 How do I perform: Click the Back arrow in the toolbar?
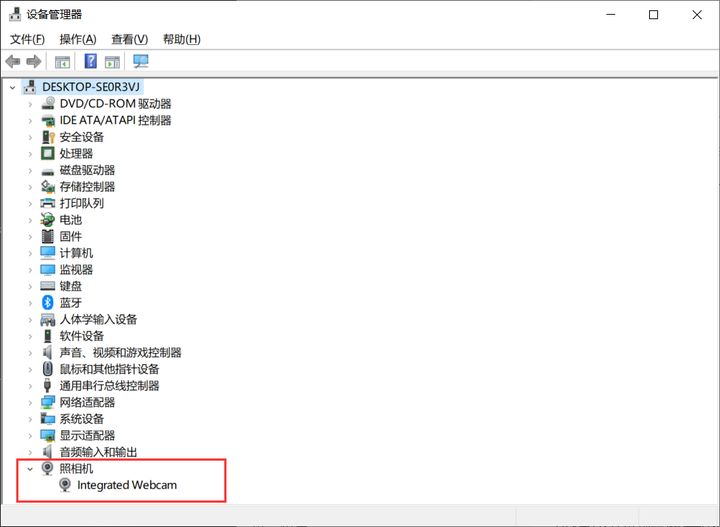(13, 62)
